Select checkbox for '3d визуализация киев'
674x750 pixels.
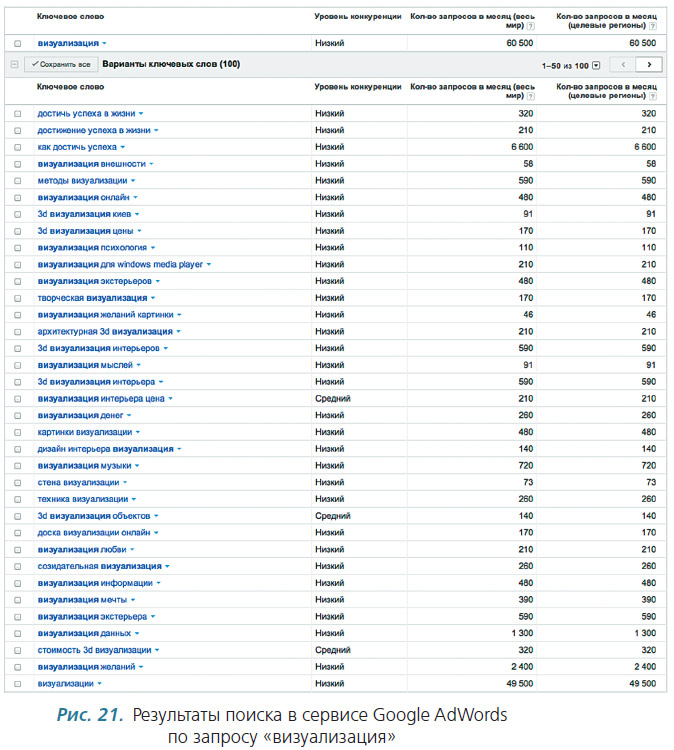click(18, 214)
